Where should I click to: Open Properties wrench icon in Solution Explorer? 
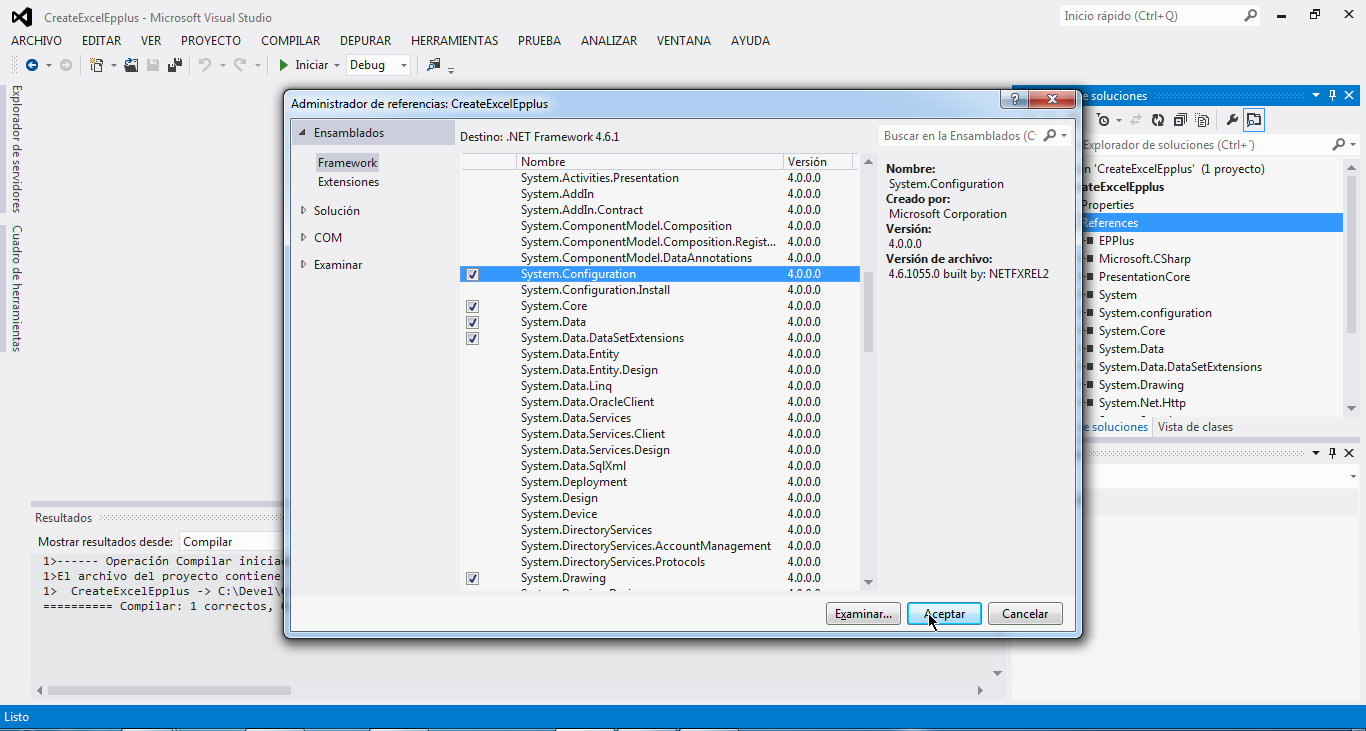[1232, 120]
